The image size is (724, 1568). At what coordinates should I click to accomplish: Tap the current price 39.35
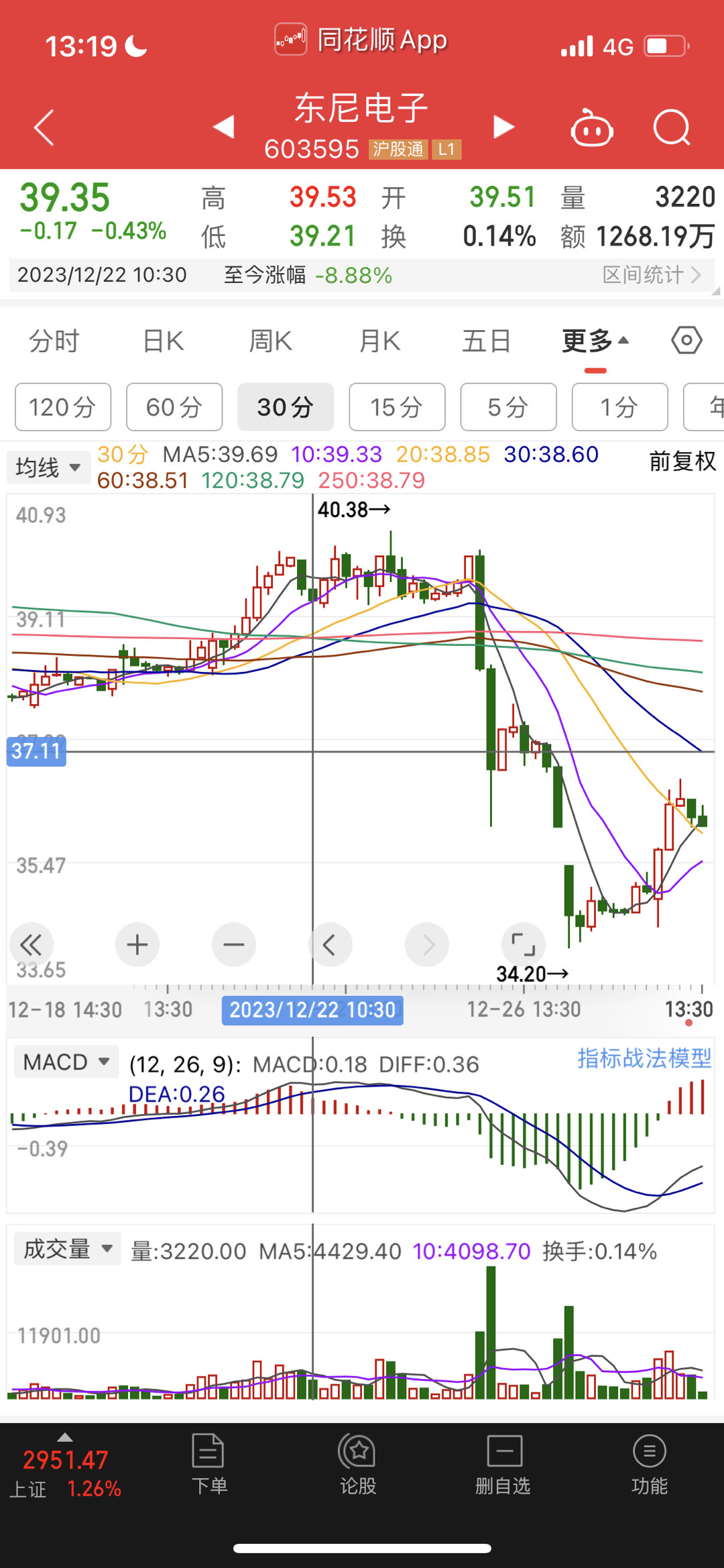tap(64, 198)
